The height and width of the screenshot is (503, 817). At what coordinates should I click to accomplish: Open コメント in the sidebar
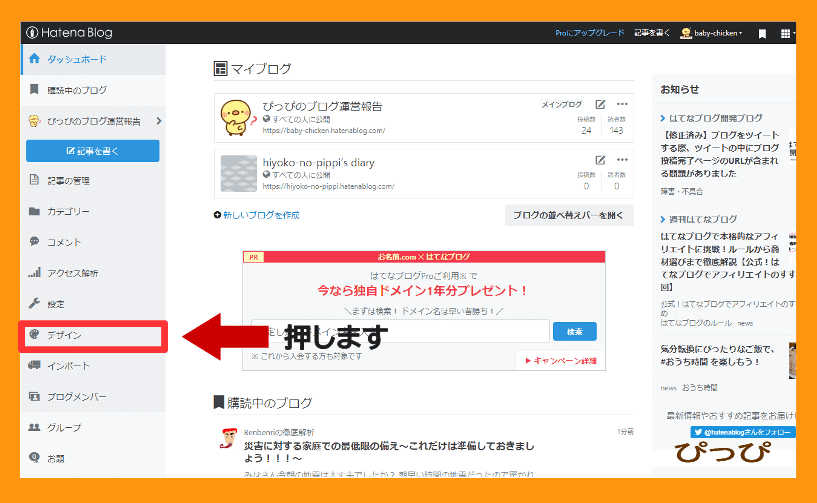(x=94, y=242)
